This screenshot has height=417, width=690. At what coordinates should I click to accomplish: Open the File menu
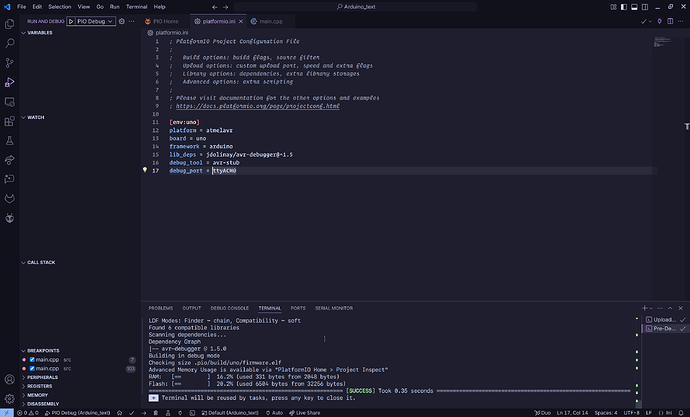click(22, 7)
